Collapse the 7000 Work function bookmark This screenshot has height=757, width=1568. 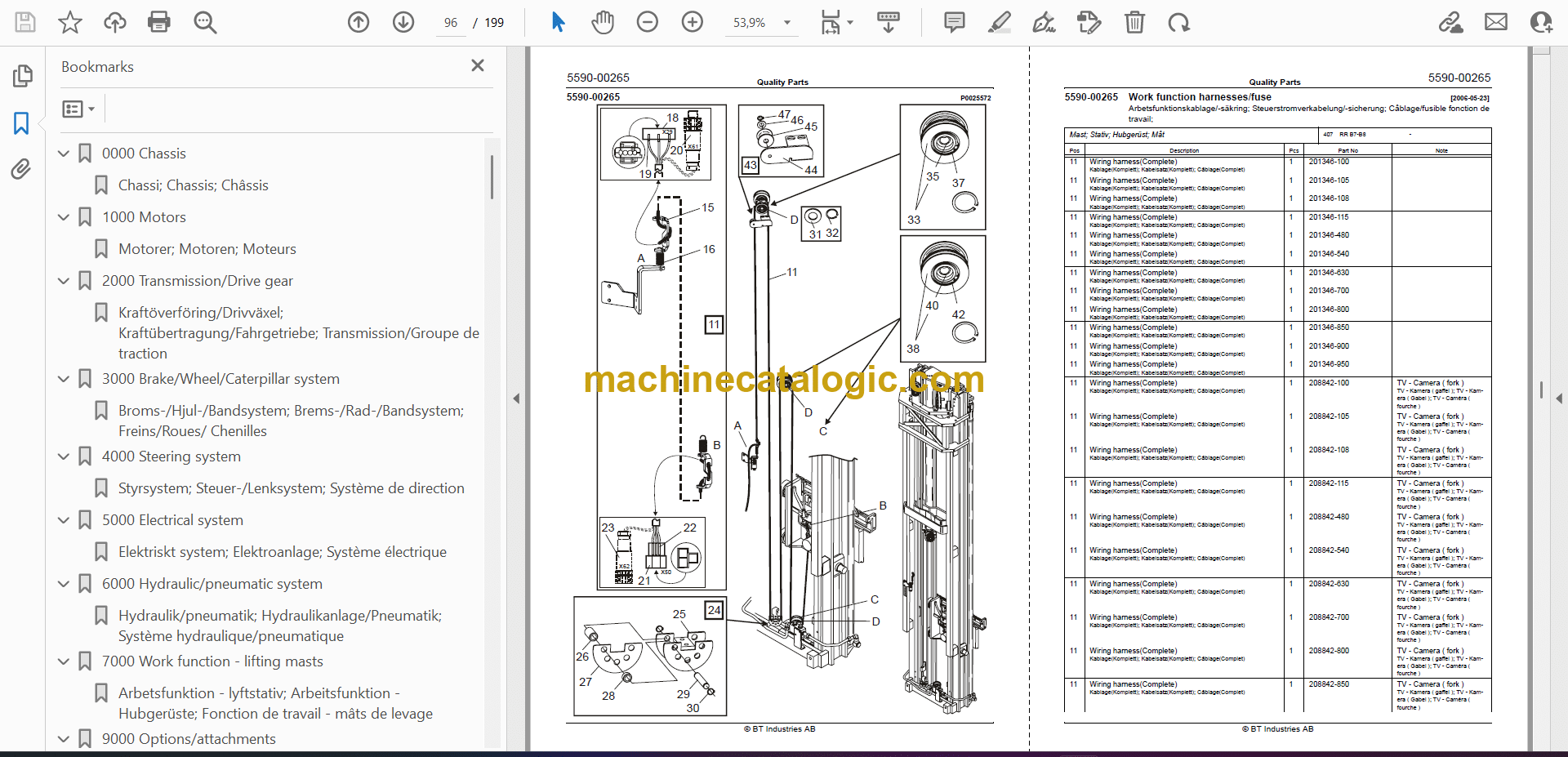point(64,661)
